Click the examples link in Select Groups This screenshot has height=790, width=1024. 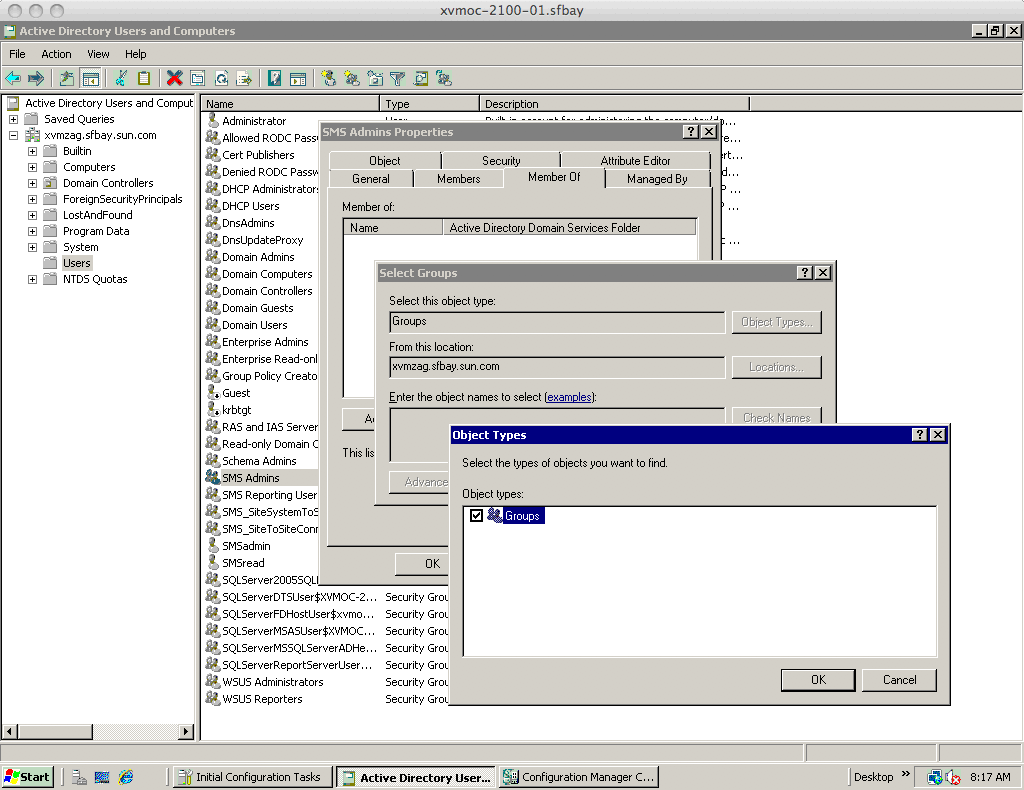pos(569,397)
